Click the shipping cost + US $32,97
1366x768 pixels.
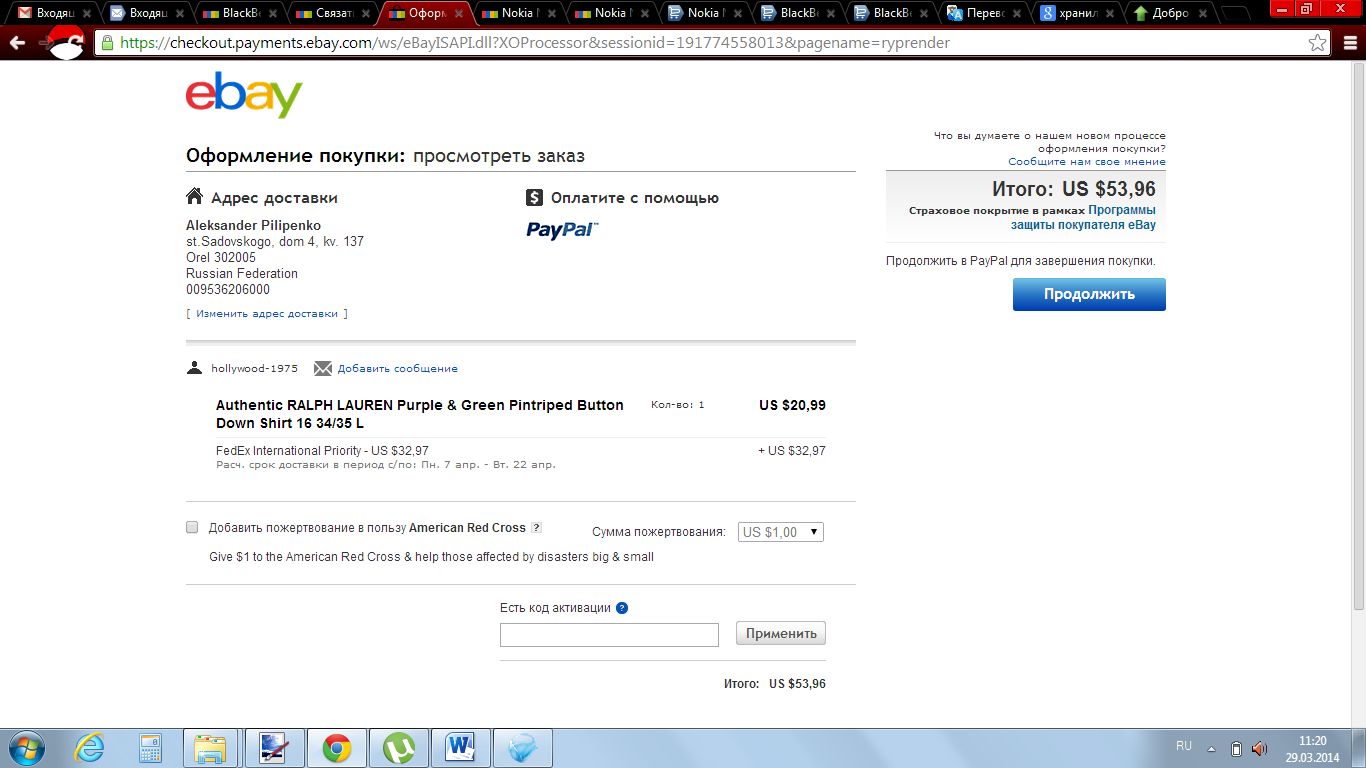(x=792, y=451)
